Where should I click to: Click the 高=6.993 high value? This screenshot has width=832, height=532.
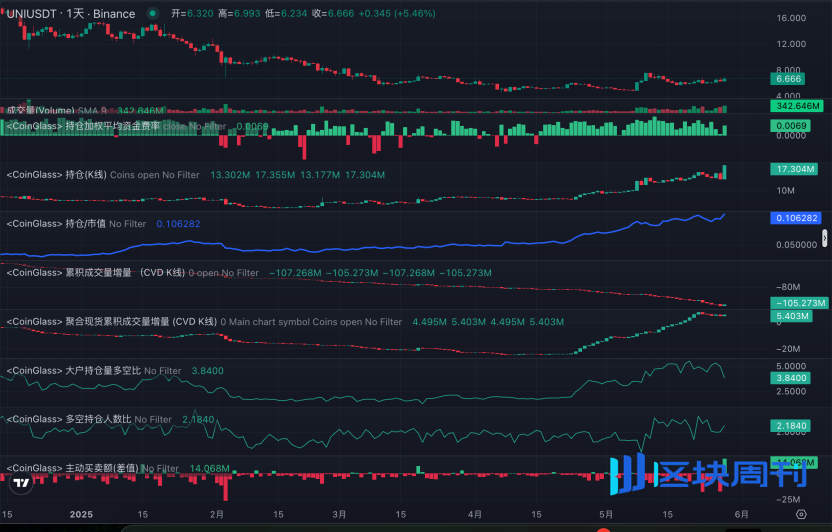239,13
